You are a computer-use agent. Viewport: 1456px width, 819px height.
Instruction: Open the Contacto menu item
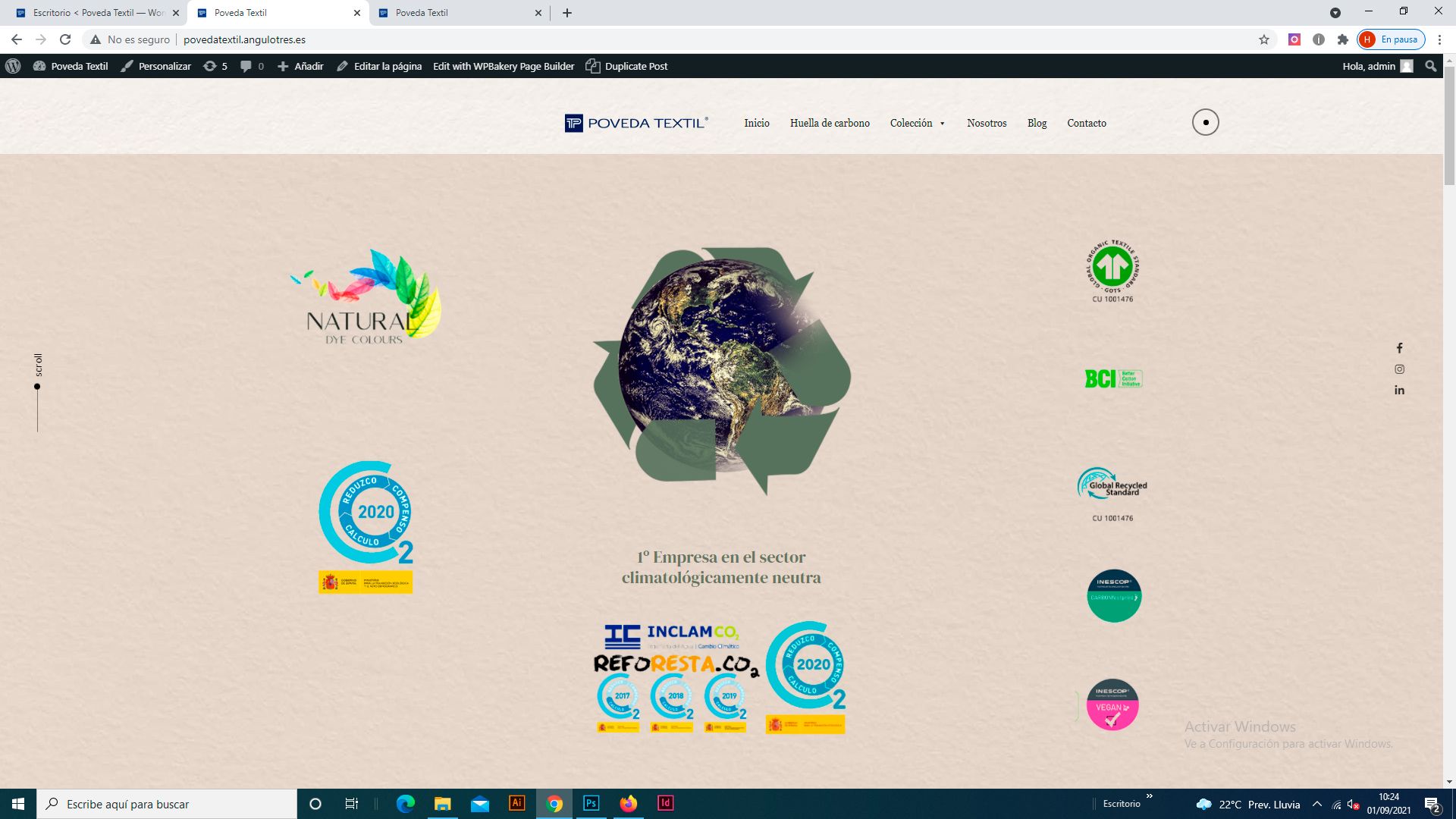pyautogui.click(x=1086, y=123)
